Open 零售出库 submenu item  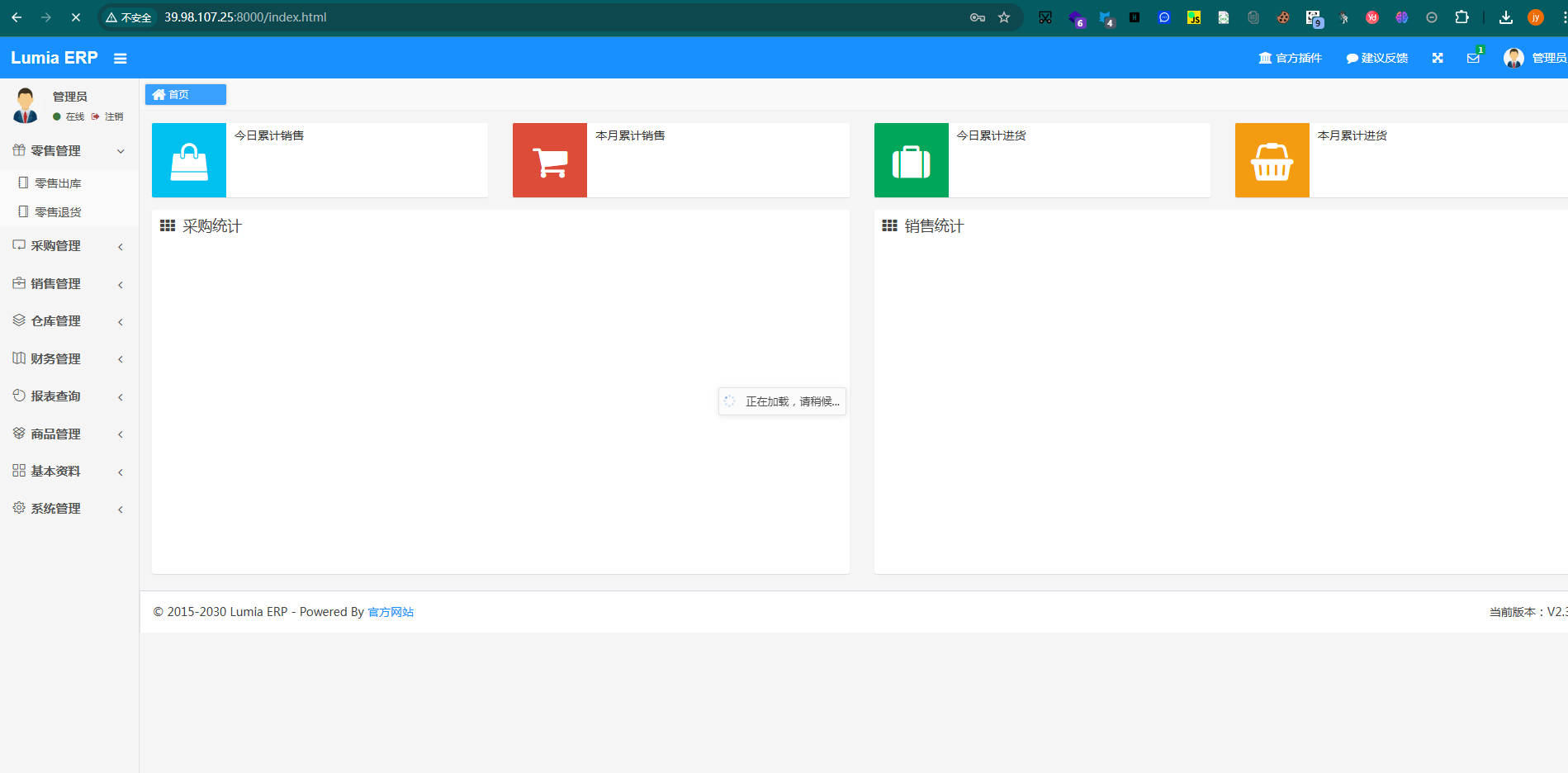(58, 183)
